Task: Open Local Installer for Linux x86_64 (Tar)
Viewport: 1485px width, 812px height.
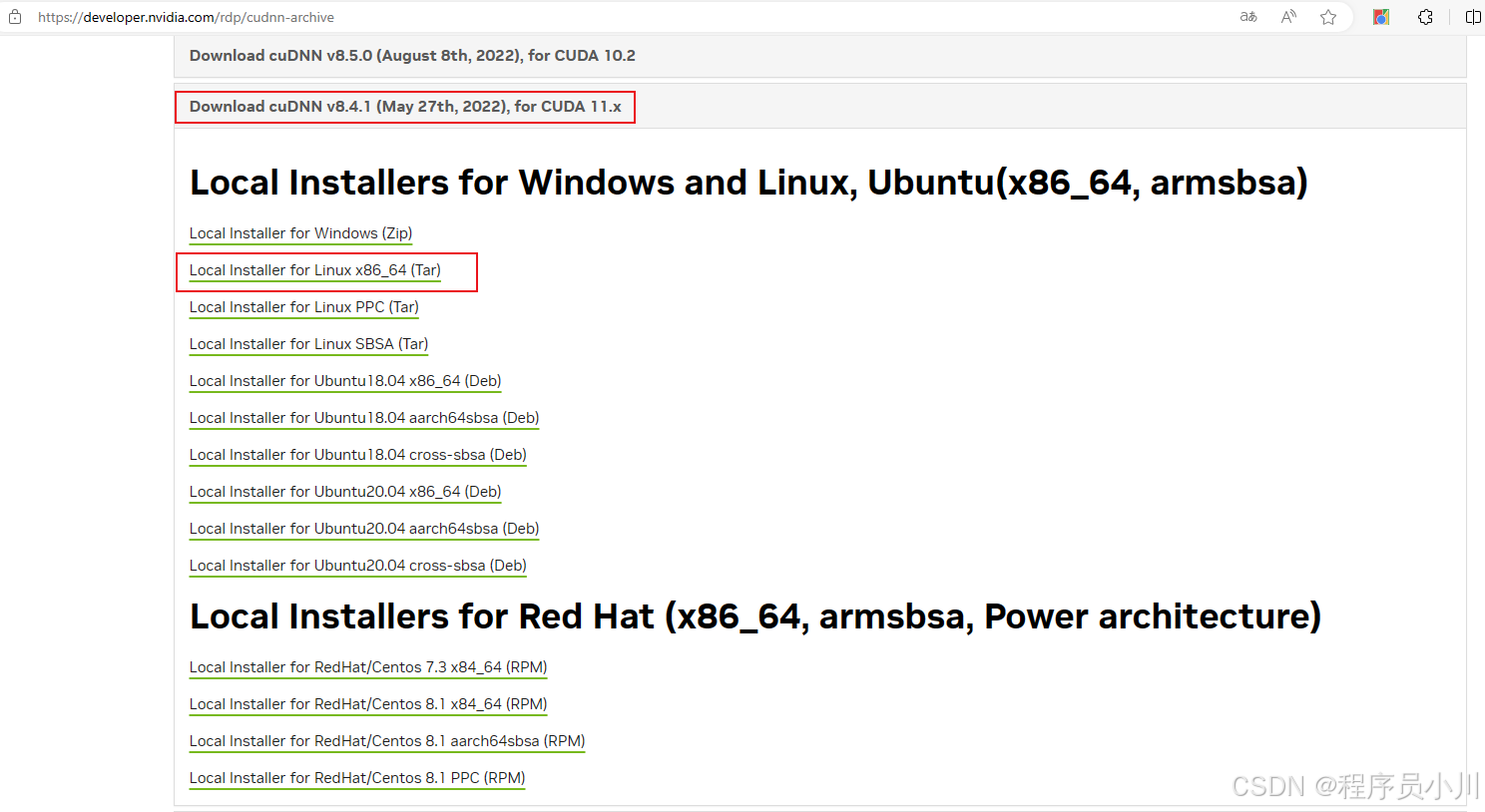Action: tap(315, 270)
